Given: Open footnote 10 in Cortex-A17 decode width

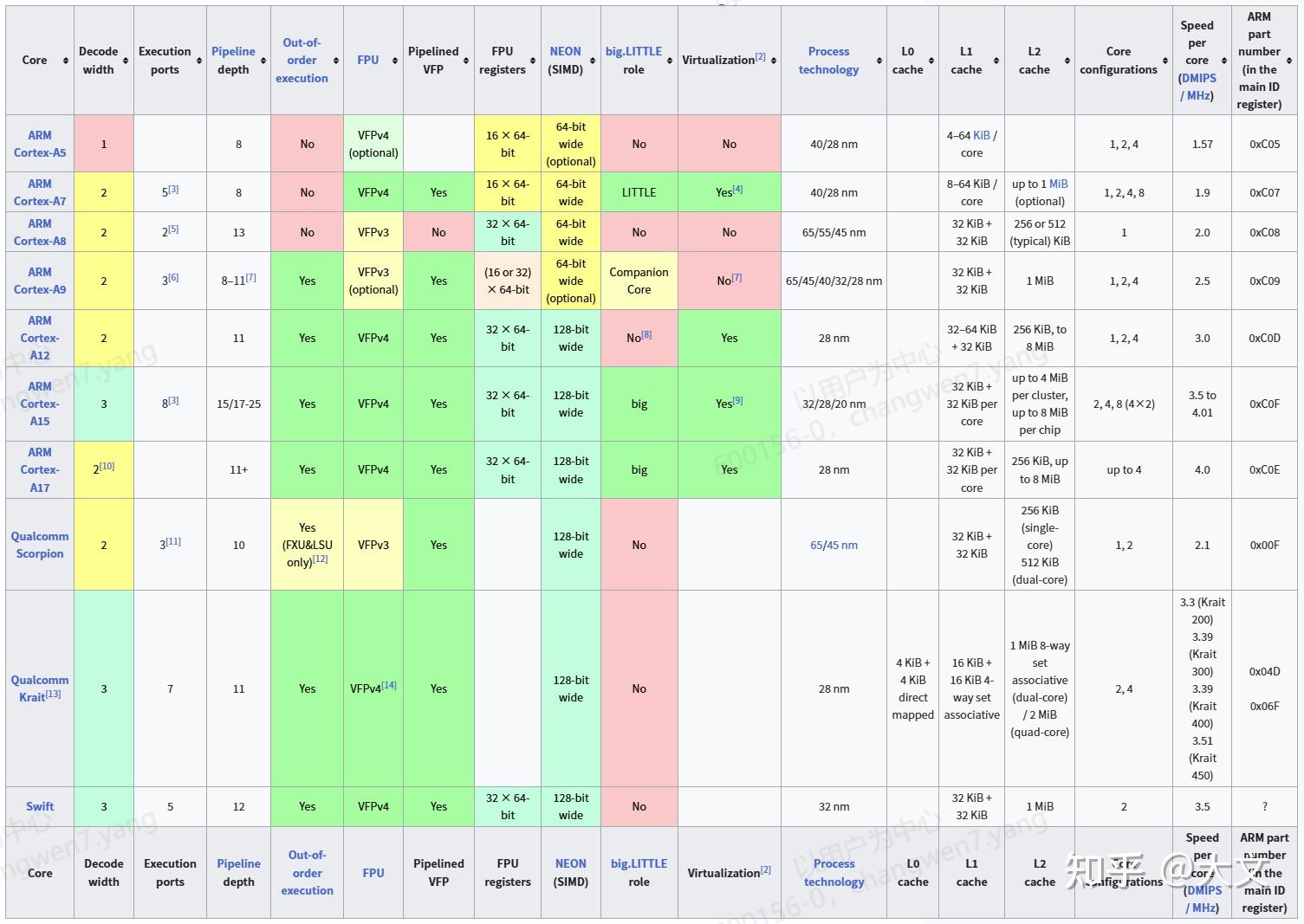Looking at the screenshot, I should point(107,466).
